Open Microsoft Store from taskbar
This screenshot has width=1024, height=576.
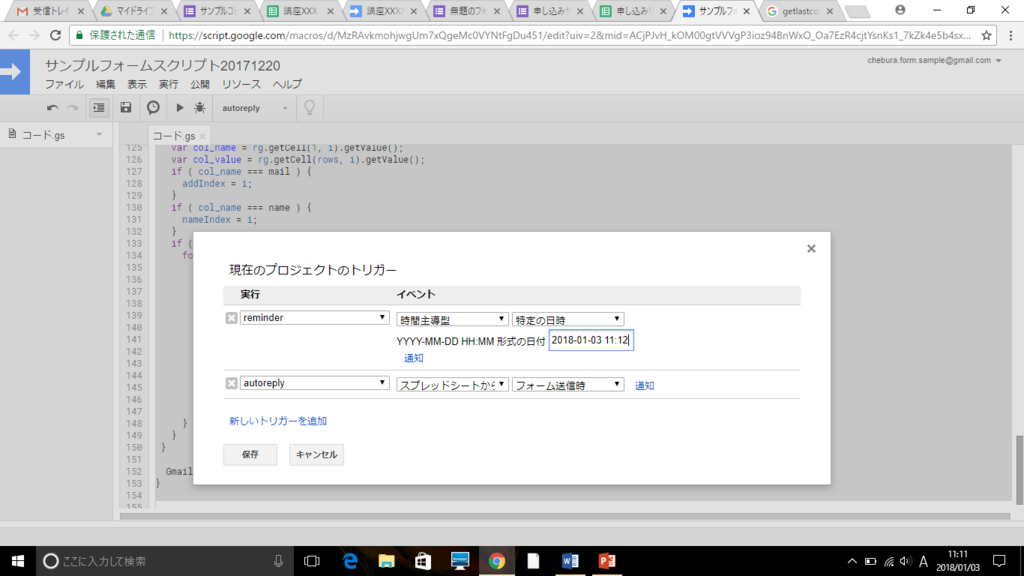(x=423, y=561)
